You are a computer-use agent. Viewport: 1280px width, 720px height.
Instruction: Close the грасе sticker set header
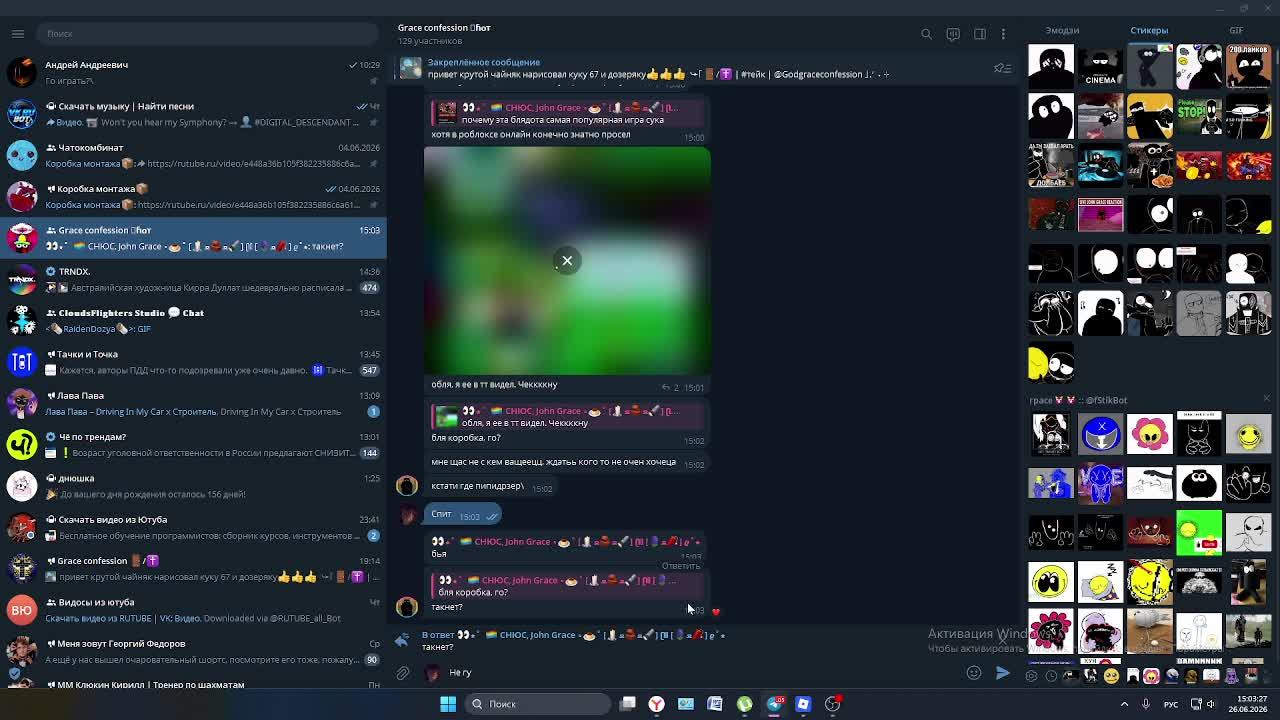[1266, 399]
